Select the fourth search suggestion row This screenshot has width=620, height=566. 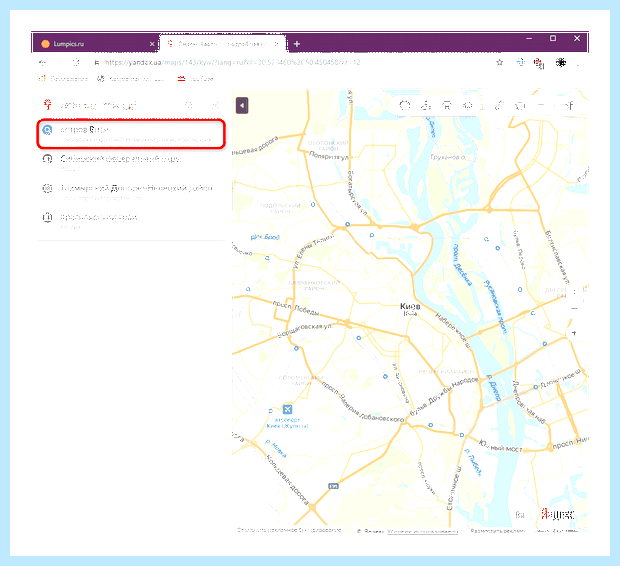click(131, 221)
